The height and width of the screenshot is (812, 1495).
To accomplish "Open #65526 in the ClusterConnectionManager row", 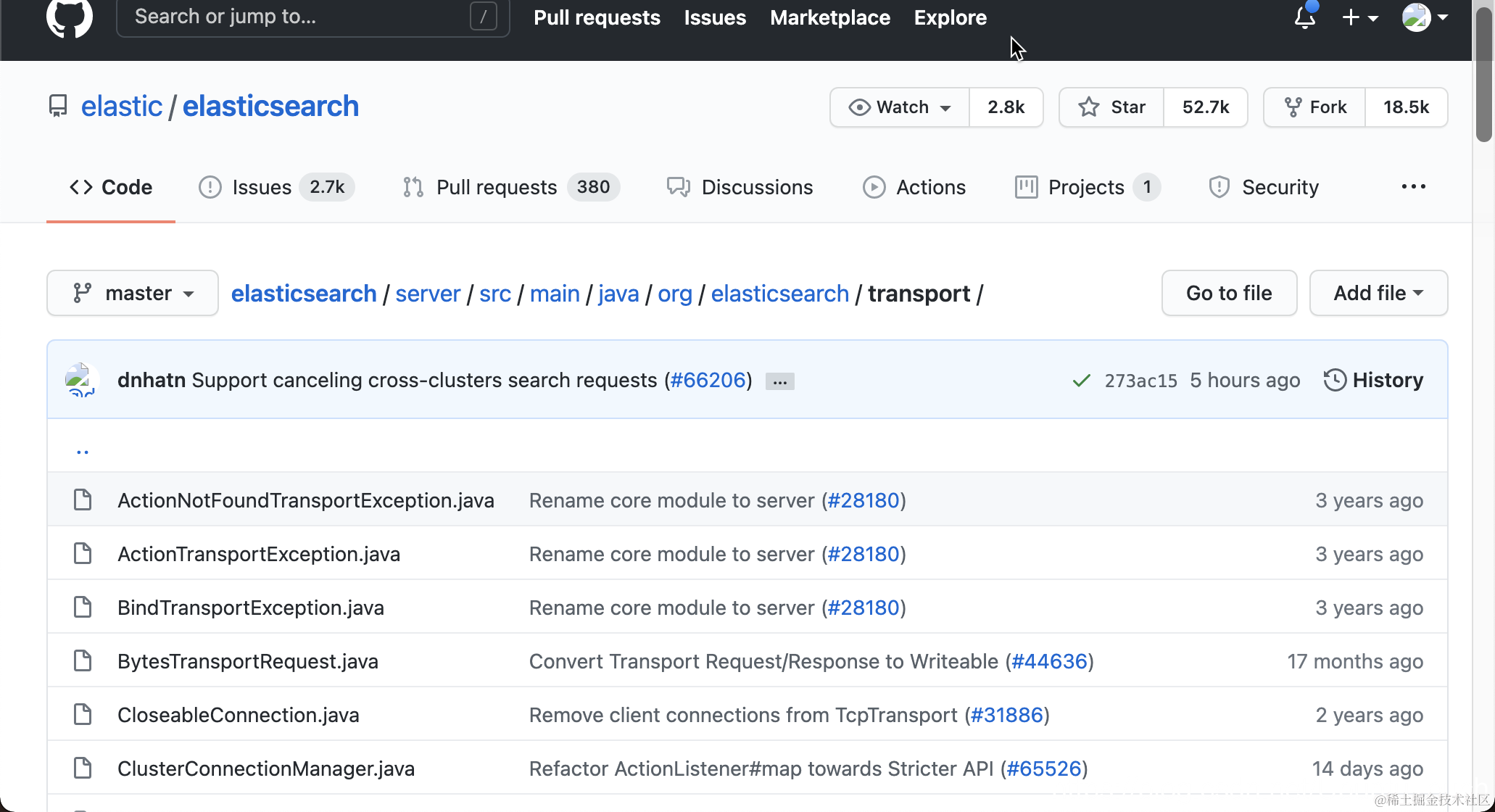I will point(1044,768).
